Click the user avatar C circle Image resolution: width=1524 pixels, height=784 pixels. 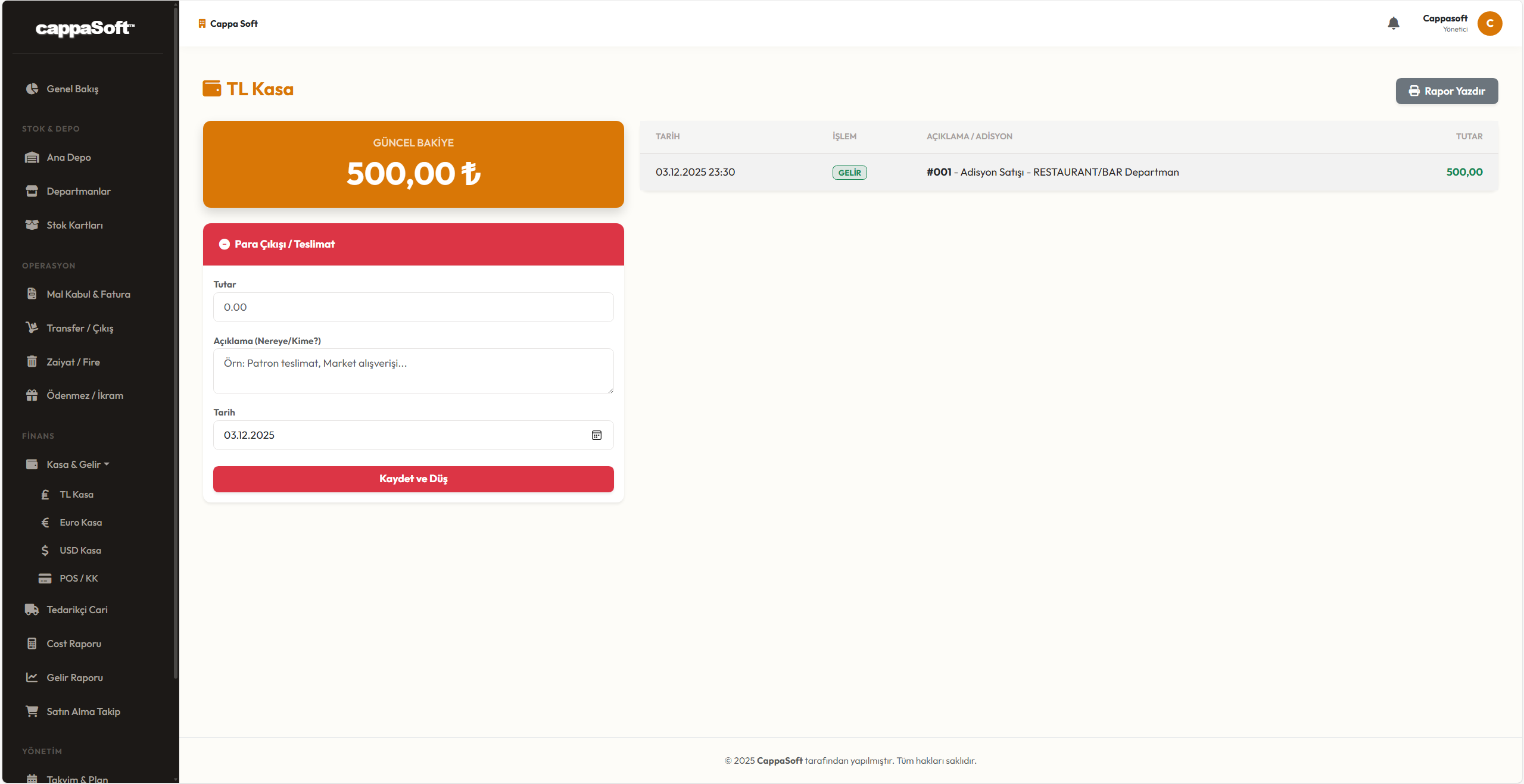pos(1489,23)
